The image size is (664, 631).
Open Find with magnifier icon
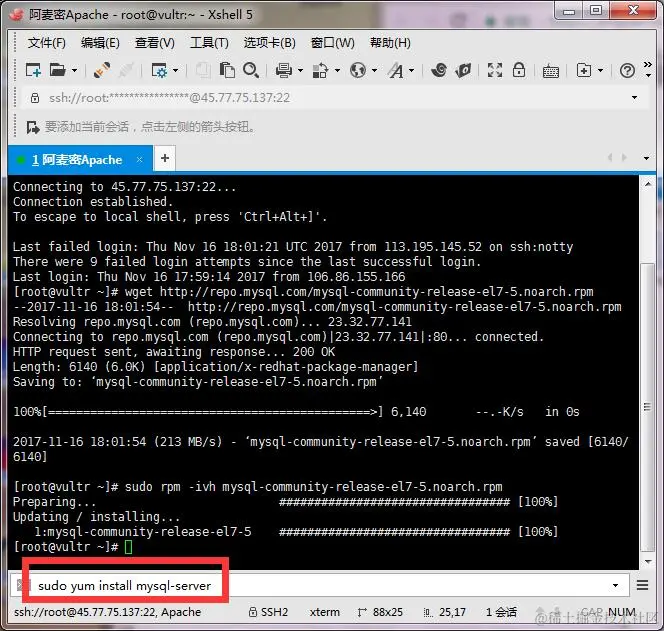tap(251, 70)
